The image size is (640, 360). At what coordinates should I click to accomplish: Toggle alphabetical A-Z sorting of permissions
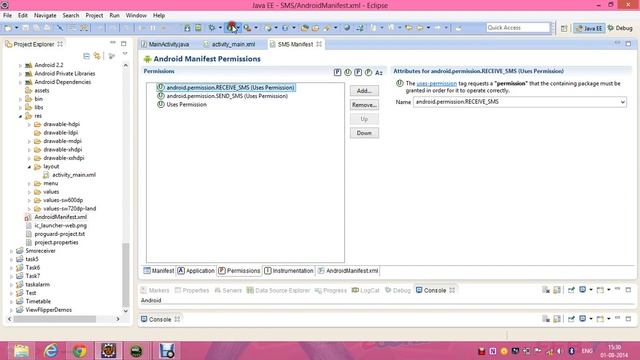[x=379, y=72]
